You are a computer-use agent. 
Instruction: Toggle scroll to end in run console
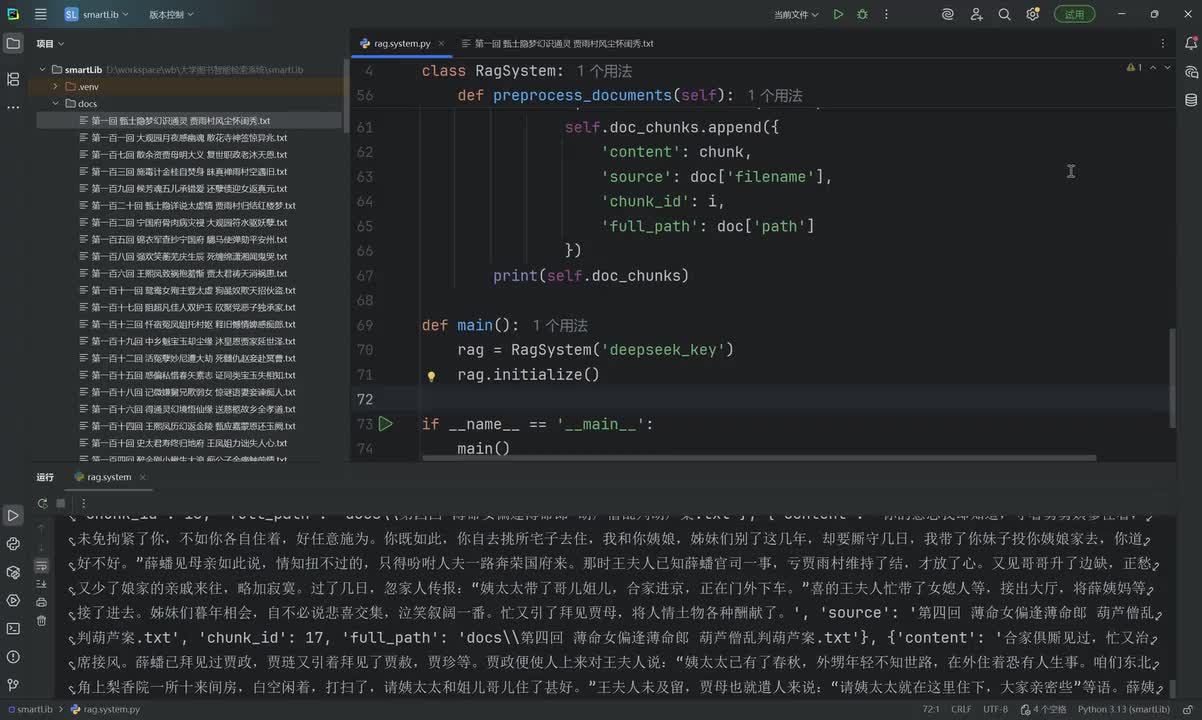41,584
